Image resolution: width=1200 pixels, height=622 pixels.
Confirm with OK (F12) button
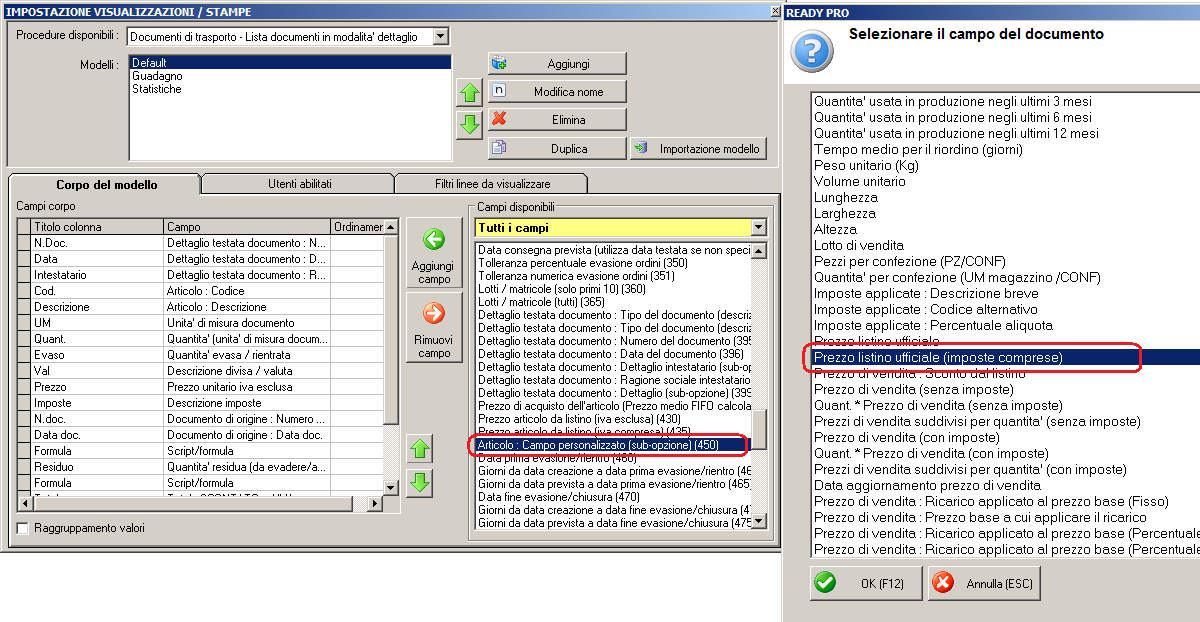[866, 583]
